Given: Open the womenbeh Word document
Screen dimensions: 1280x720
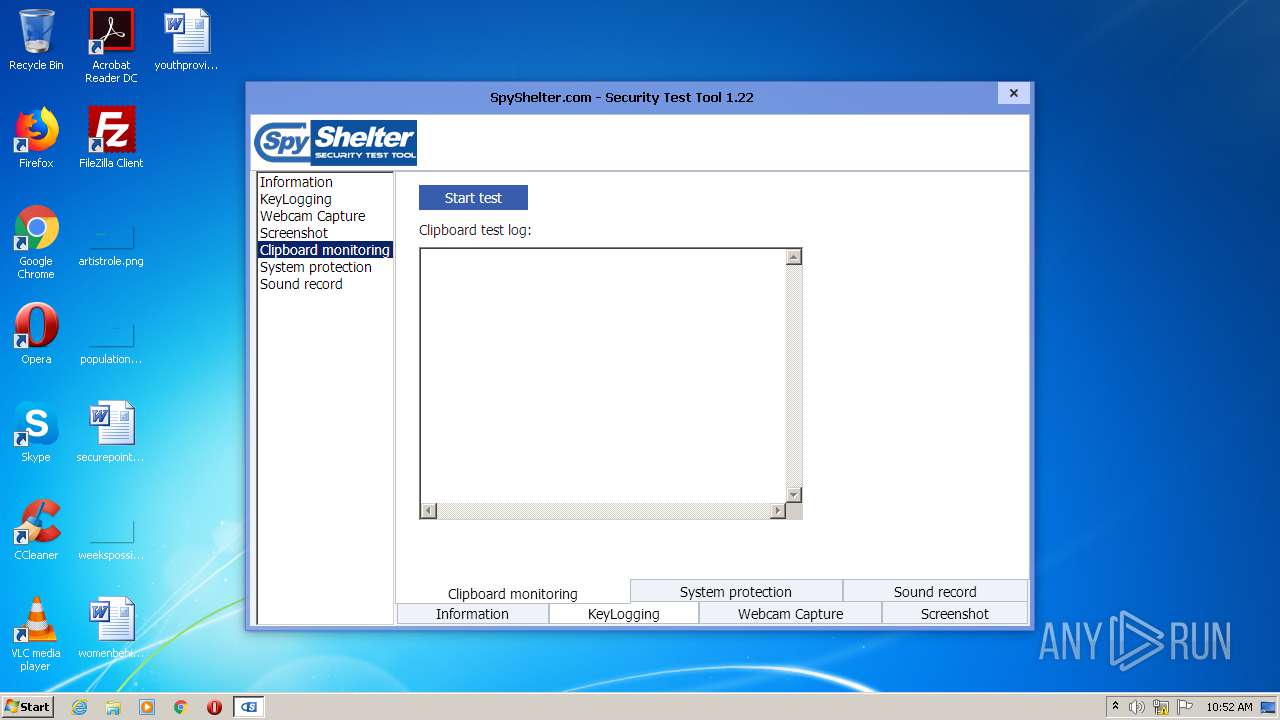Looking at the screenshot, I should (x=111, y=628).
